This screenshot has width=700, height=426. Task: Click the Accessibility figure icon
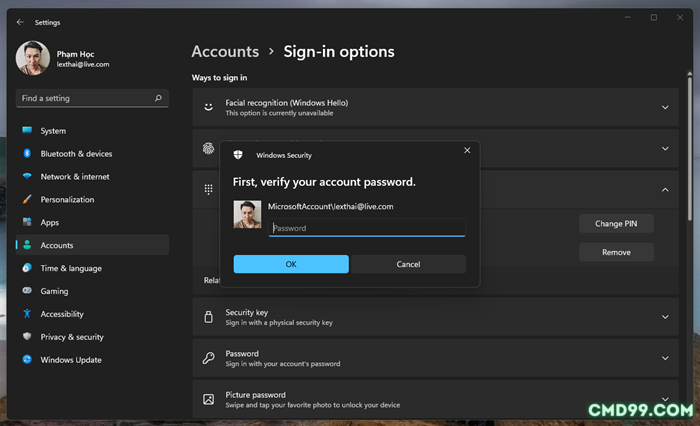27,313
